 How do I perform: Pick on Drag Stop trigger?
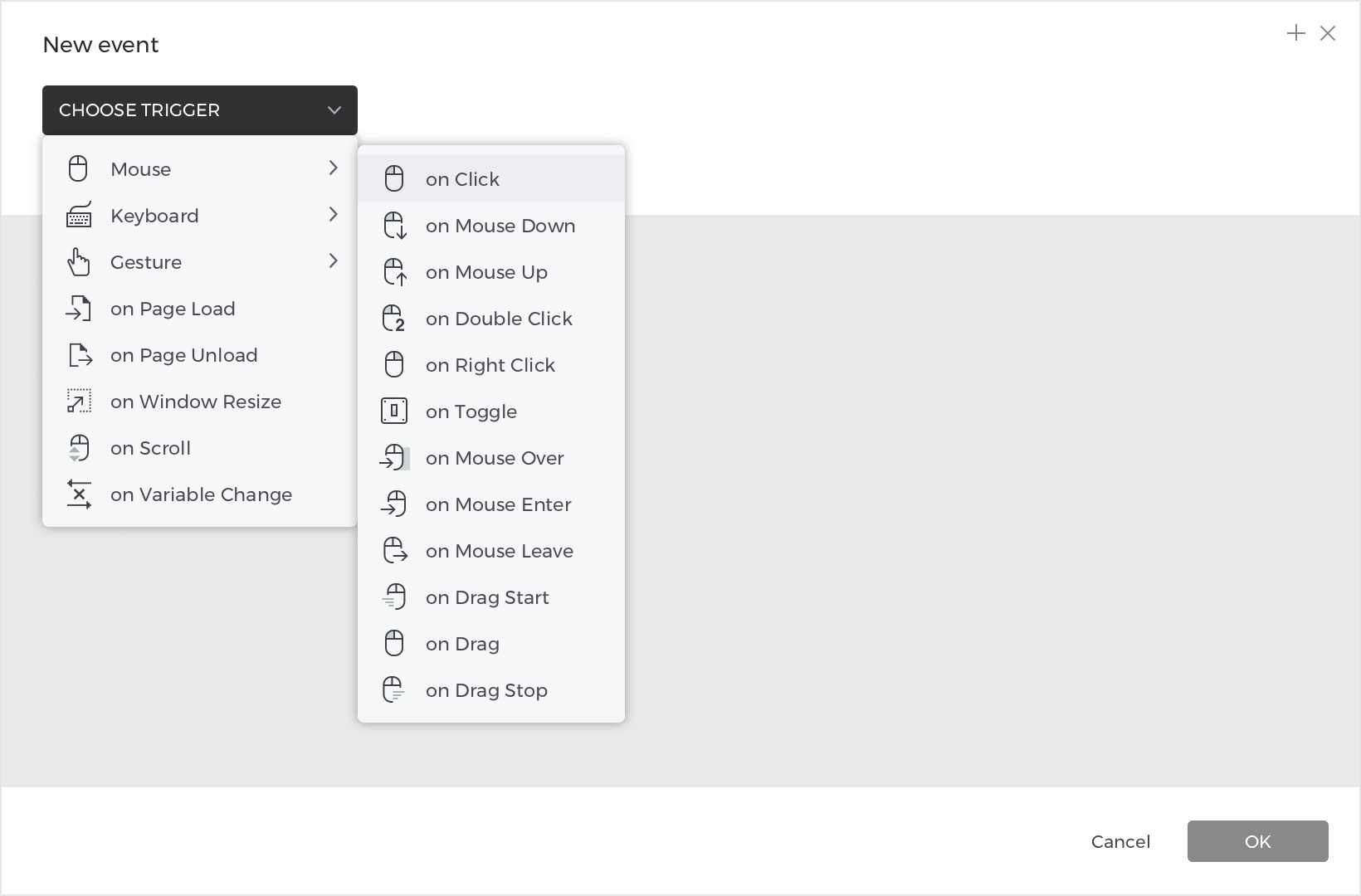pos(486,690)
